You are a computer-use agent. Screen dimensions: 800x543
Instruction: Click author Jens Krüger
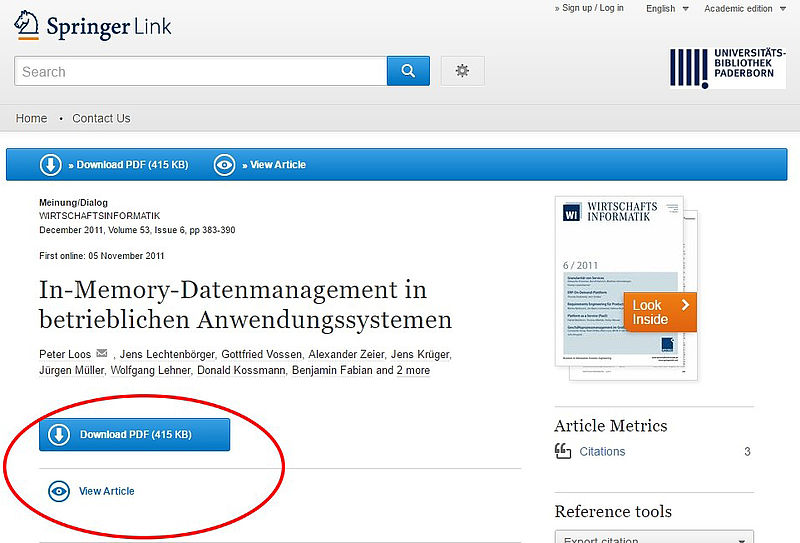420,354
